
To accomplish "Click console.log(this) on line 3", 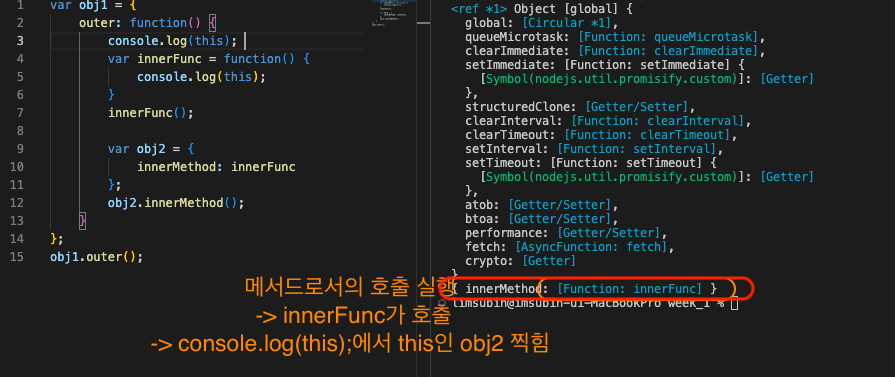I will (172, 41).
